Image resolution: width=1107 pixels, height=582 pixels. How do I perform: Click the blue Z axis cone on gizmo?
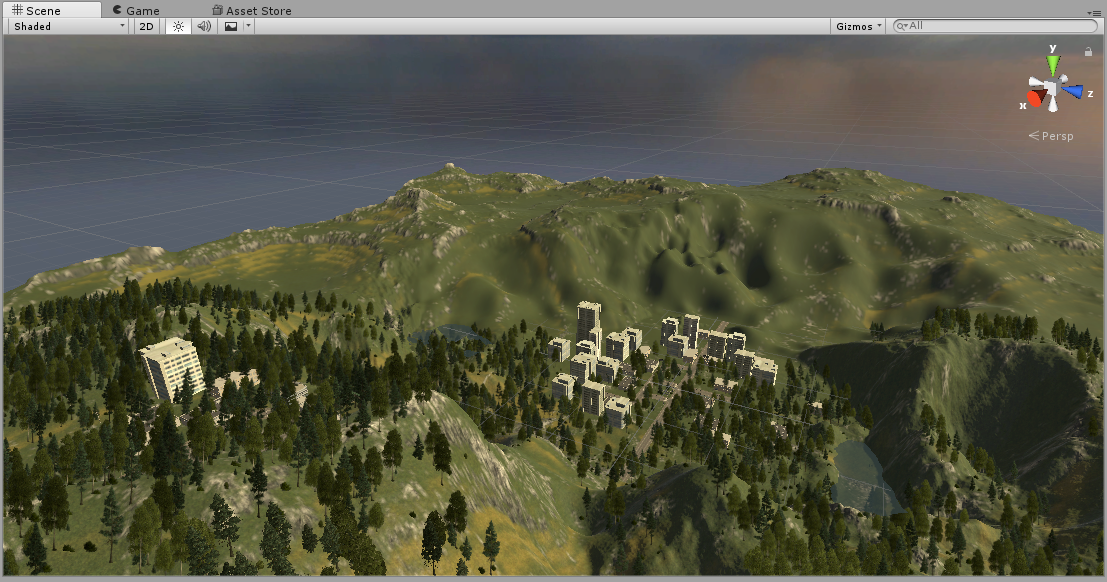pos(1073,91)
